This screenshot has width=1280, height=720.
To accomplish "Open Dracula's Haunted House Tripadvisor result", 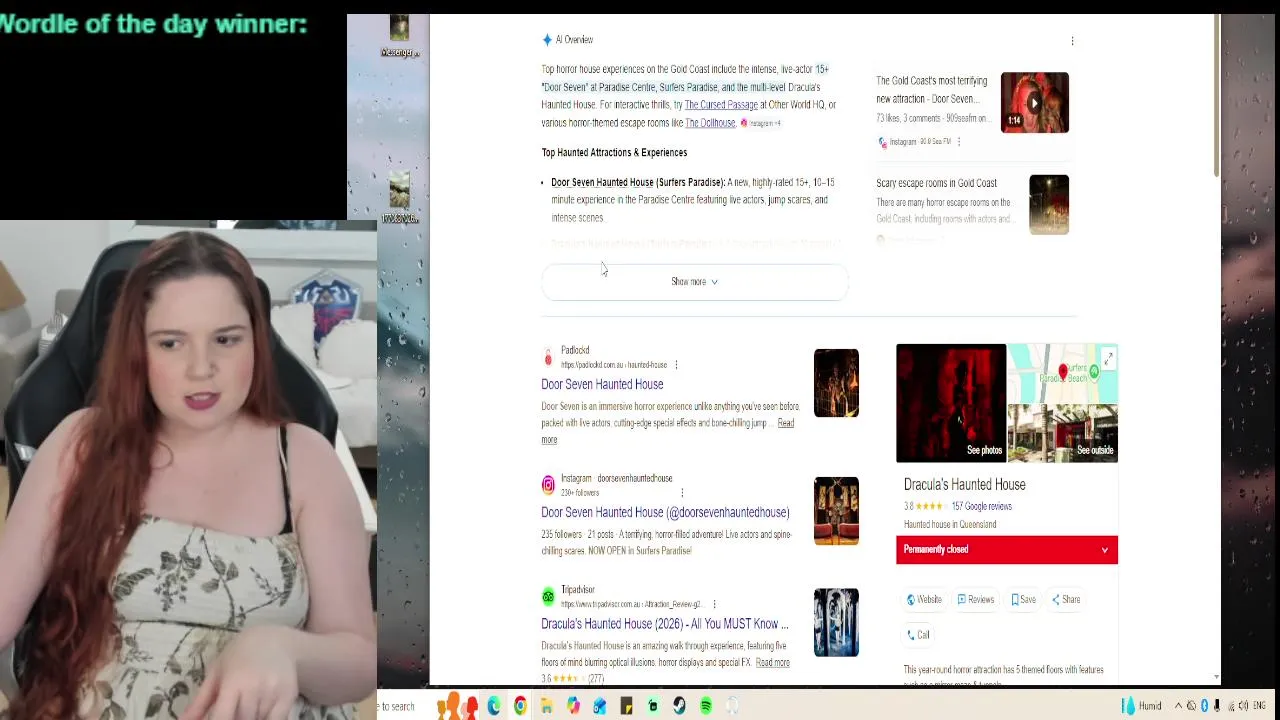I will coord(665,624).
